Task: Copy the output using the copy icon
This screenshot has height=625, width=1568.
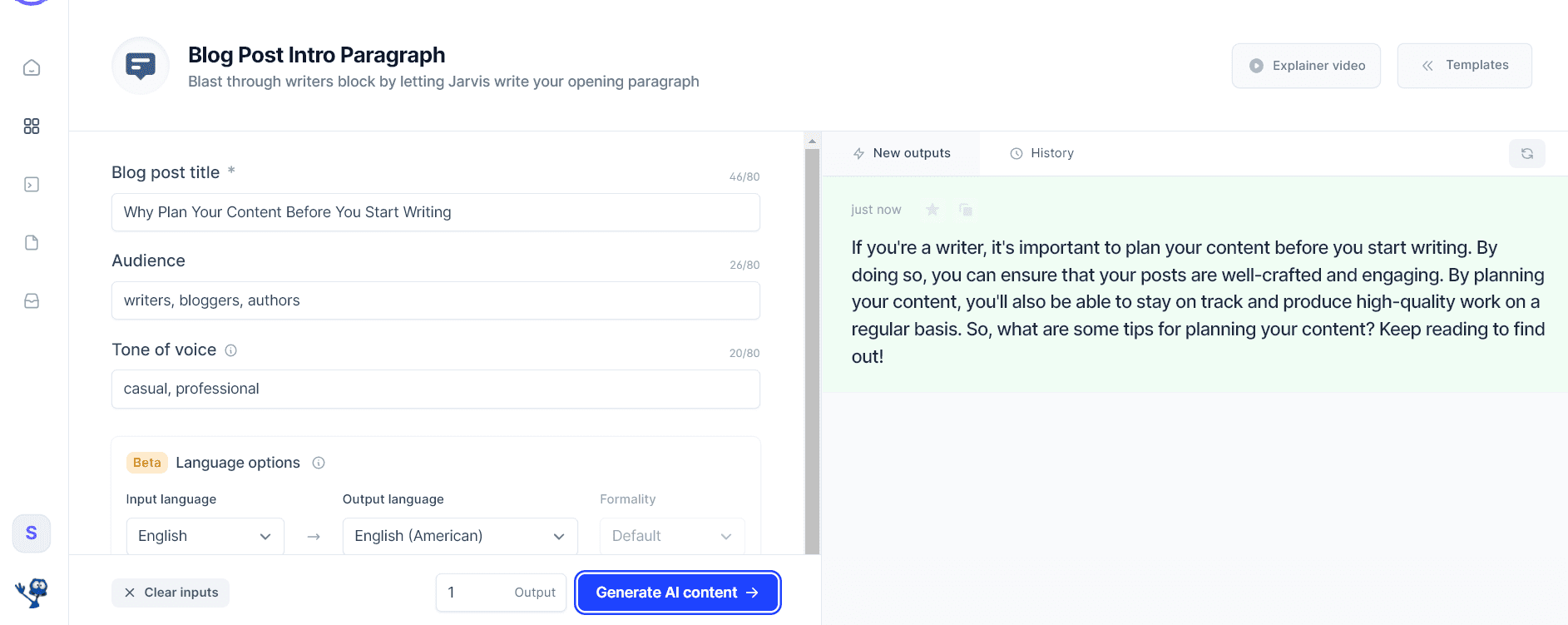Action: coord(966,210)
